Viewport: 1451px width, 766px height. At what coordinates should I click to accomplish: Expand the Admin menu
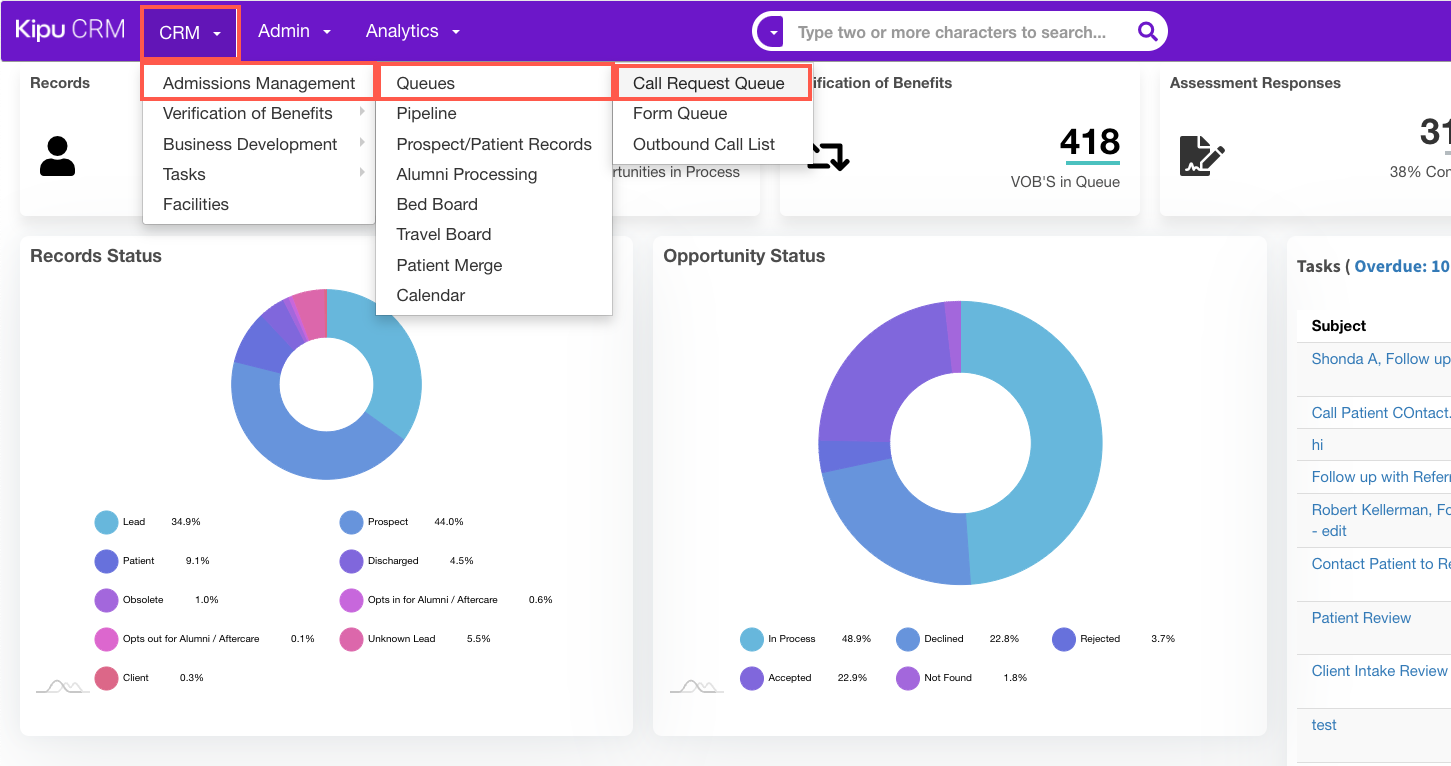click(x=294, y=31)
